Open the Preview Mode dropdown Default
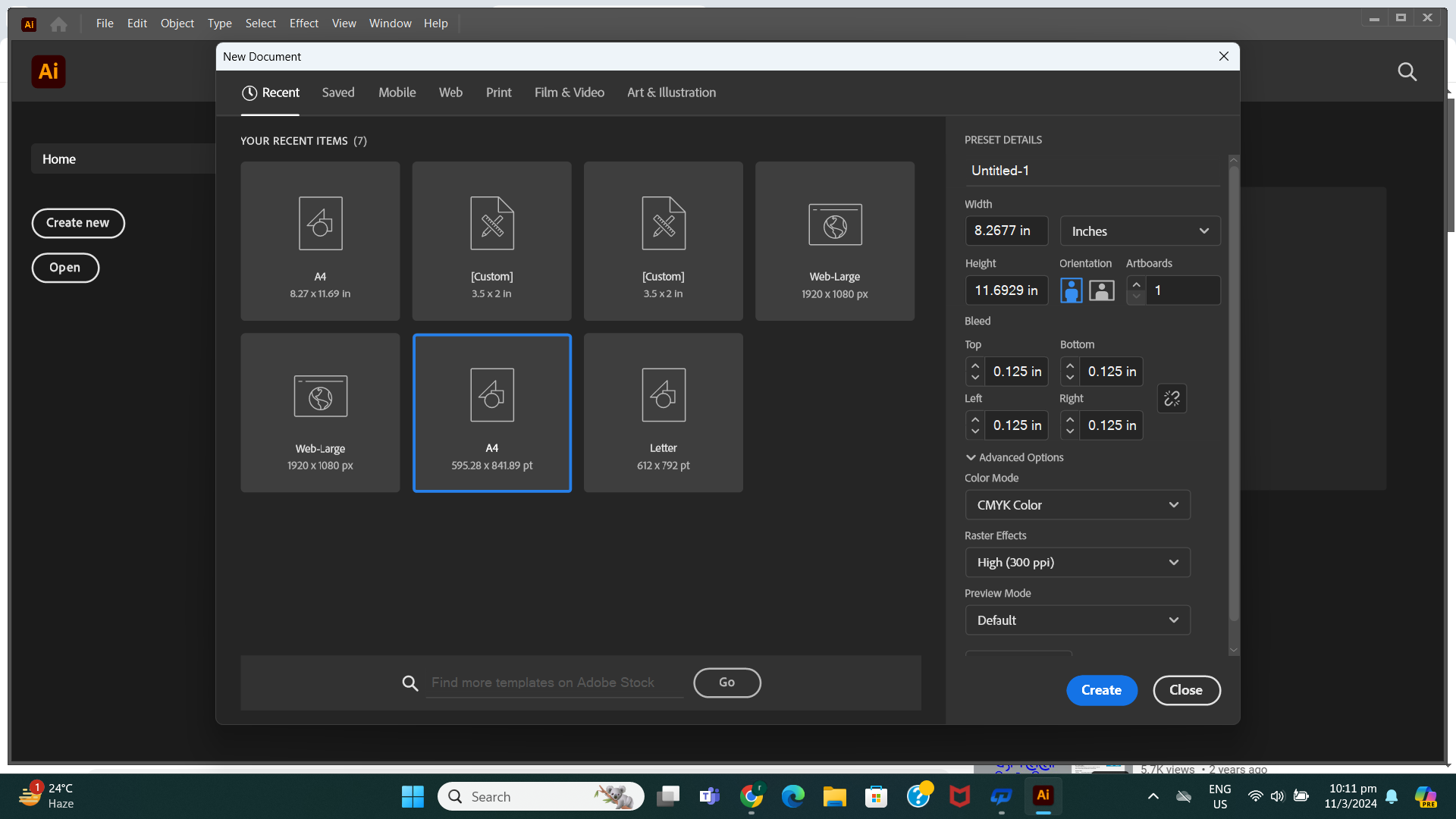This screenshot has height=819, width=1456. 1078,620
